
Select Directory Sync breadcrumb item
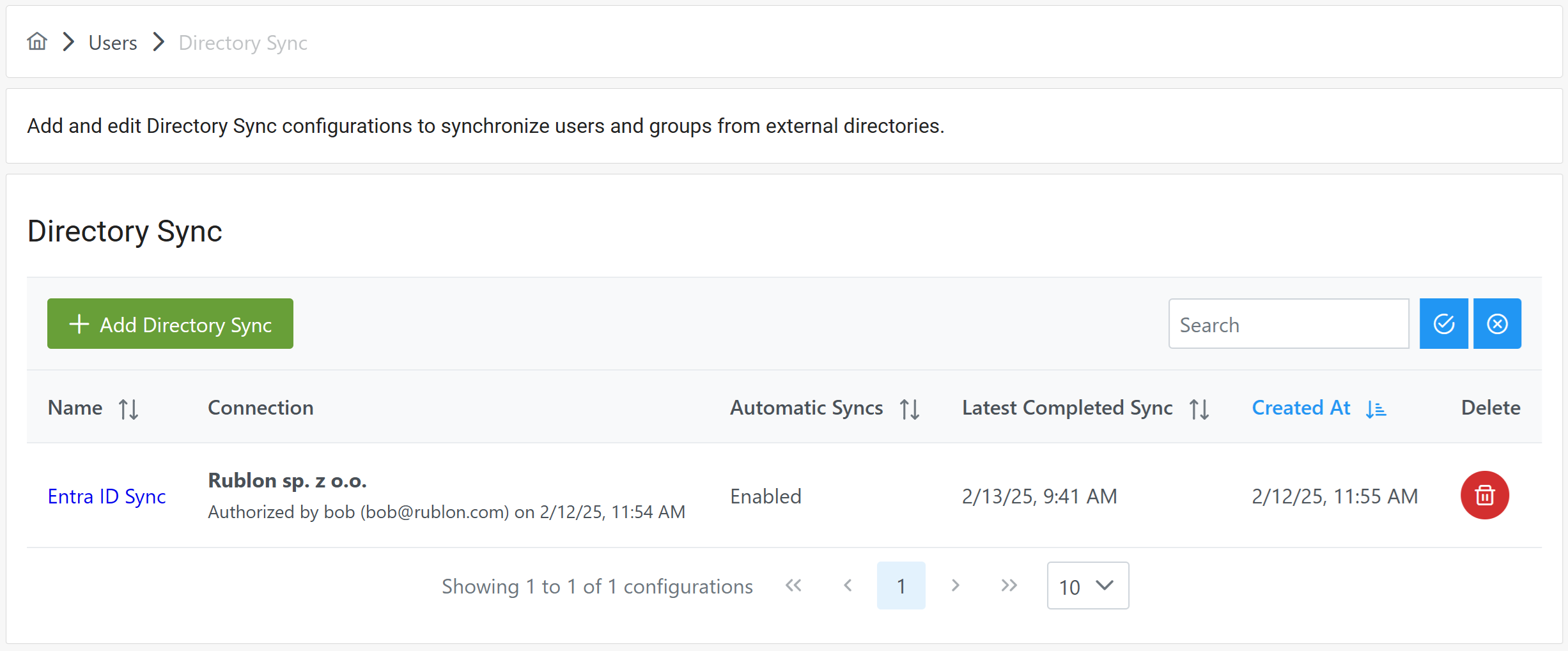coord(243,43)
